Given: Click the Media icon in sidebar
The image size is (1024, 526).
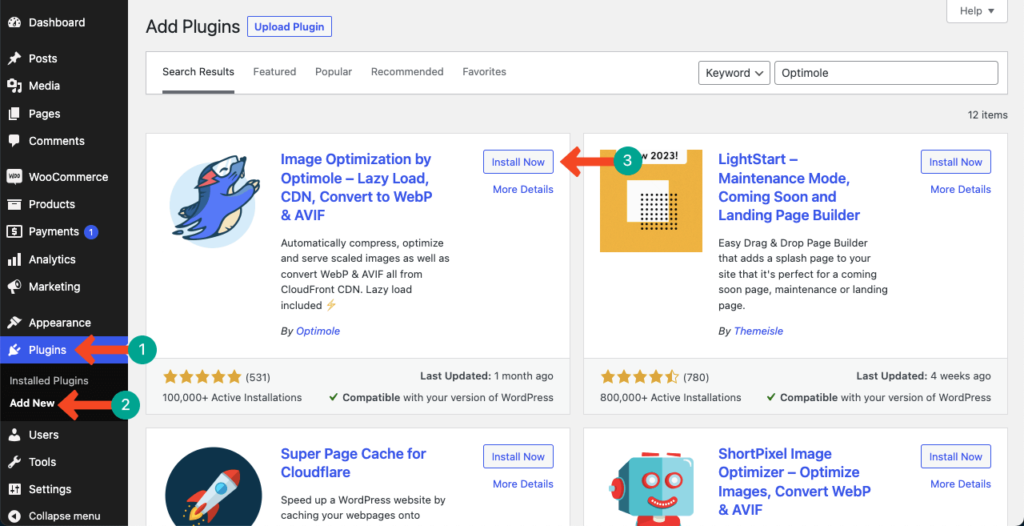Looking at the screenshot, I should (14, 86).
